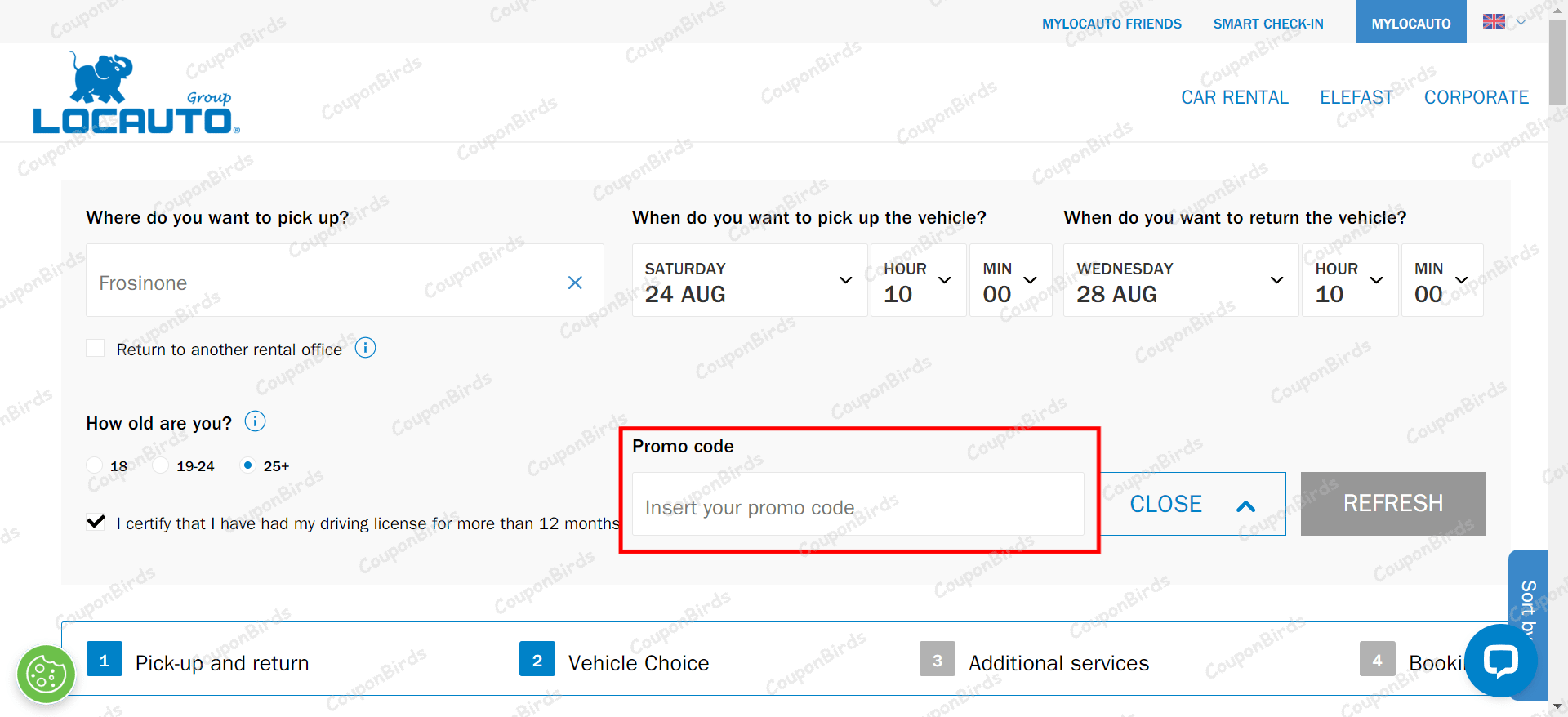Open the Smart Check-In link

pos(1267,24)
